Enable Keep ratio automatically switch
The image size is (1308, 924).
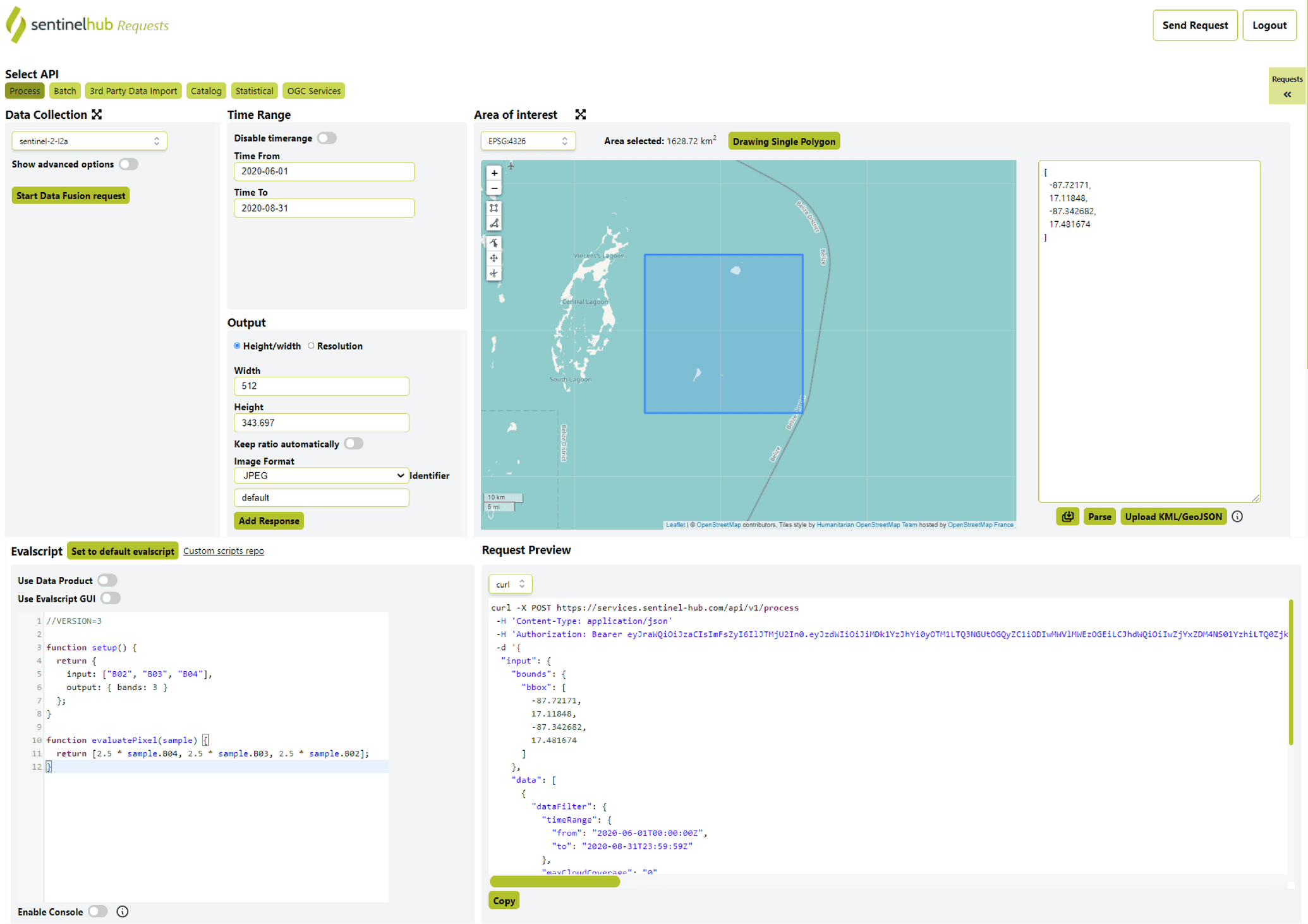pos(354,444)
